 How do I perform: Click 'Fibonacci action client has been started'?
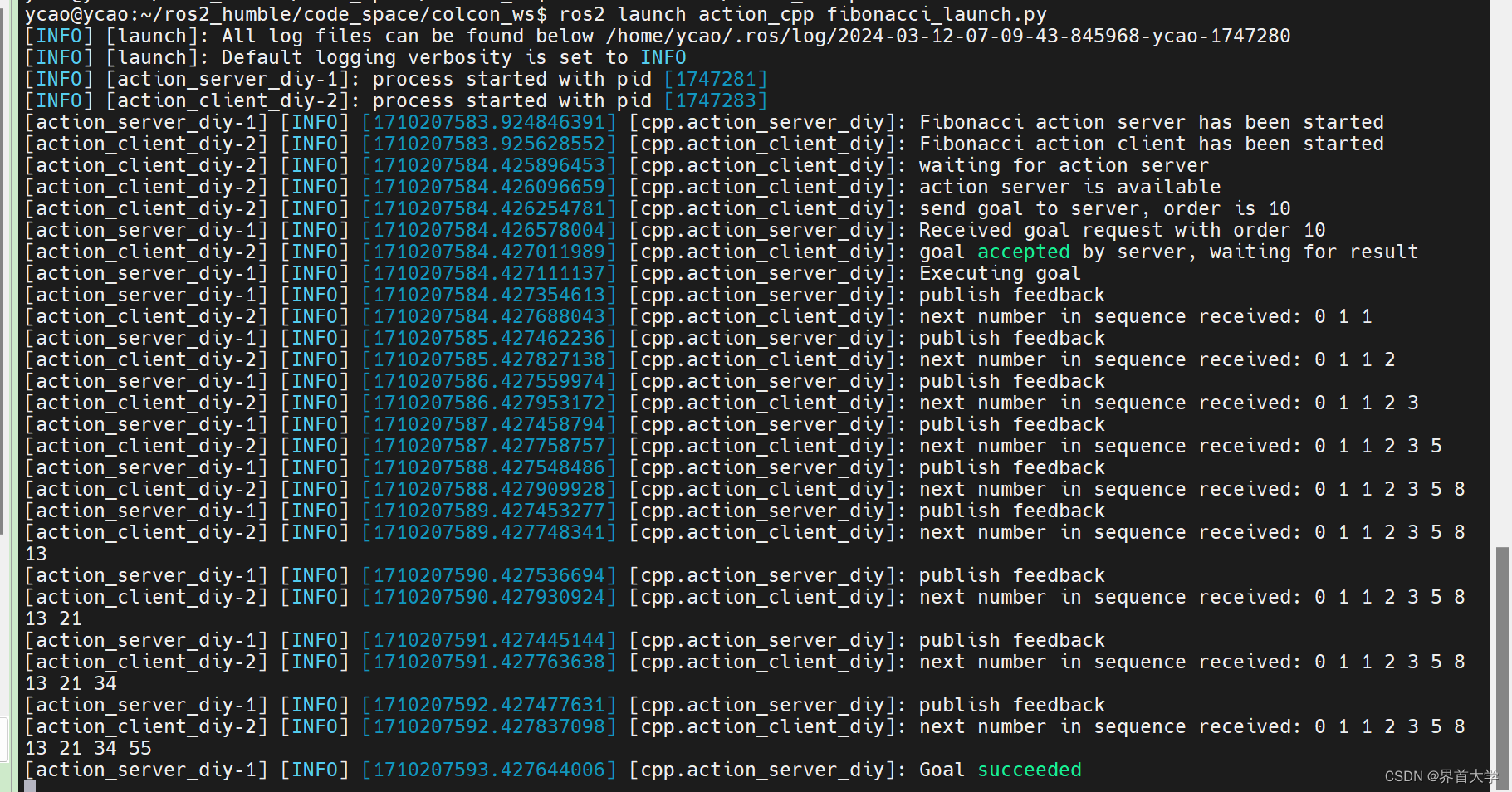point(1152,144)
